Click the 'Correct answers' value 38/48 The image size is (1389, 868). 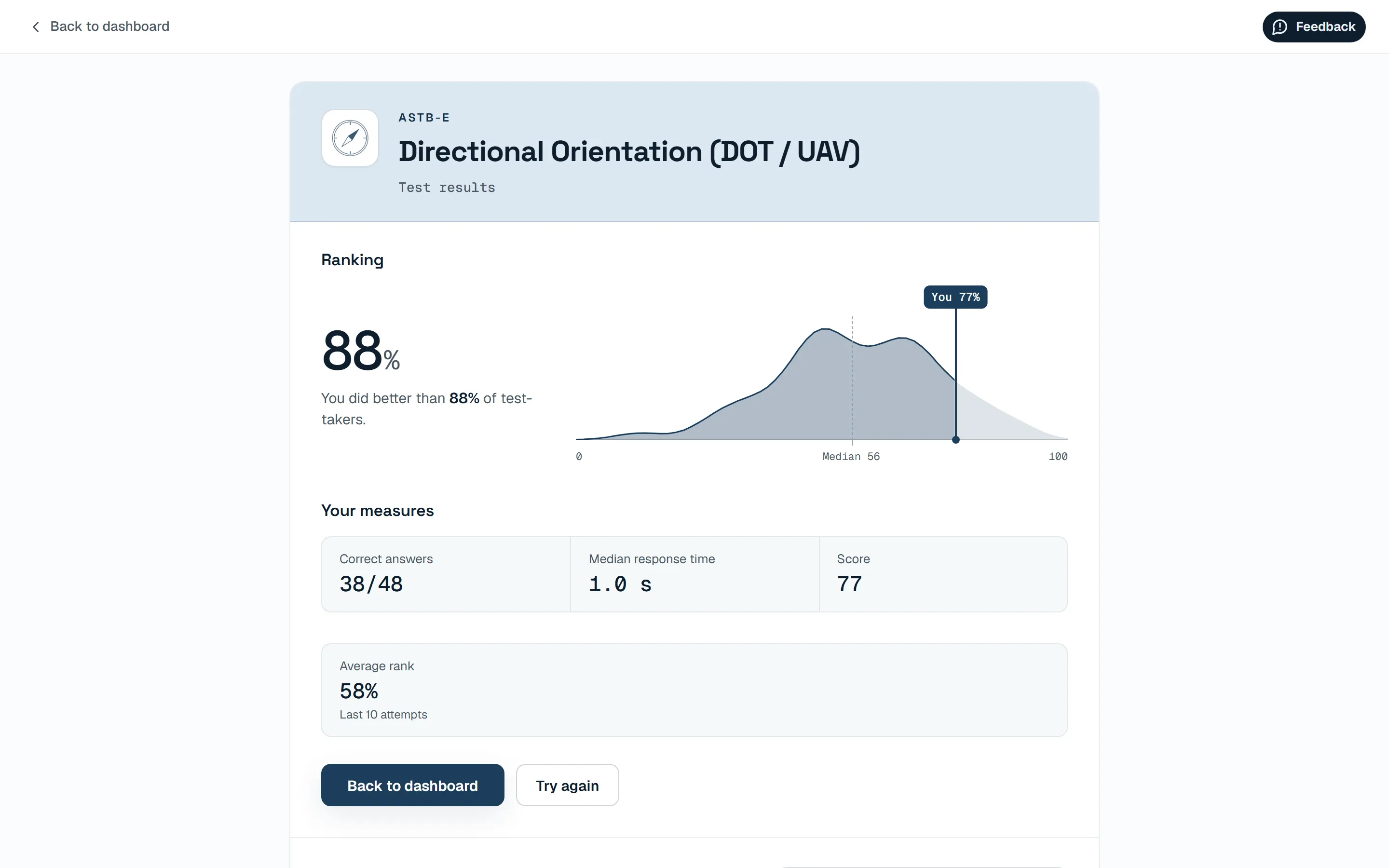(x=371, y=584)
